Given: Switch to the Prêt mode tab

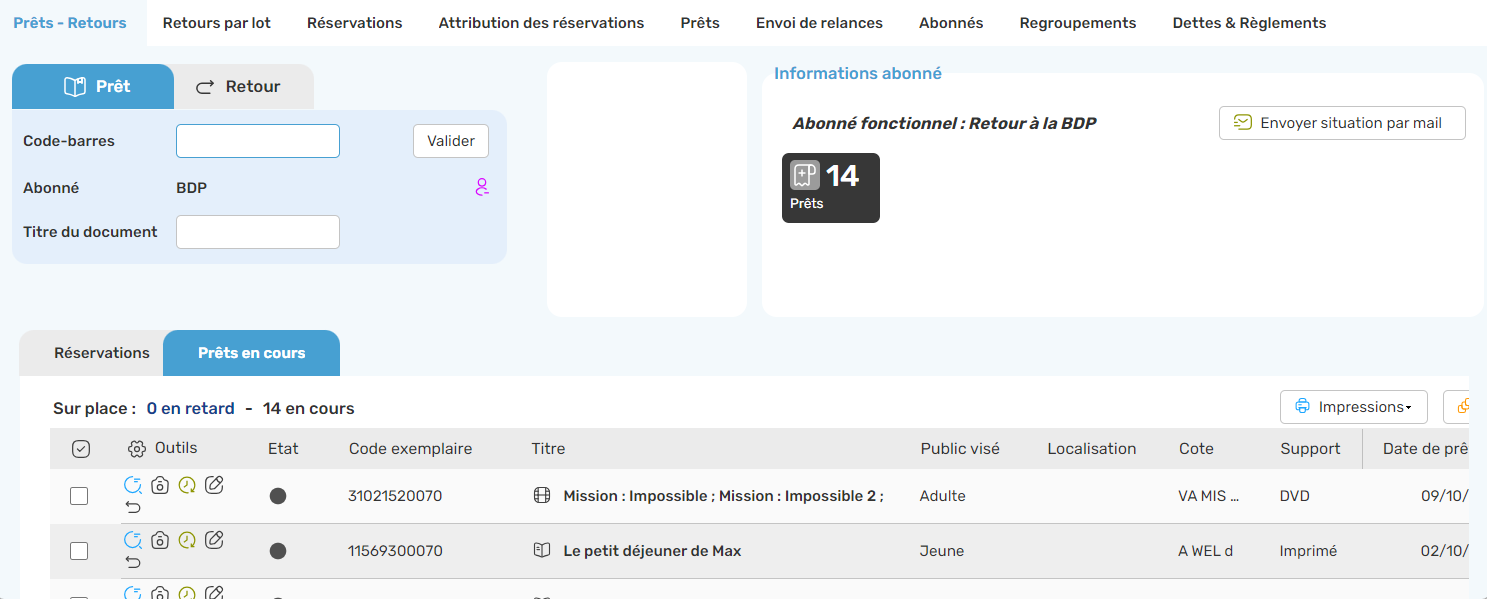Looking at the screenshot, I should point(93,87).
